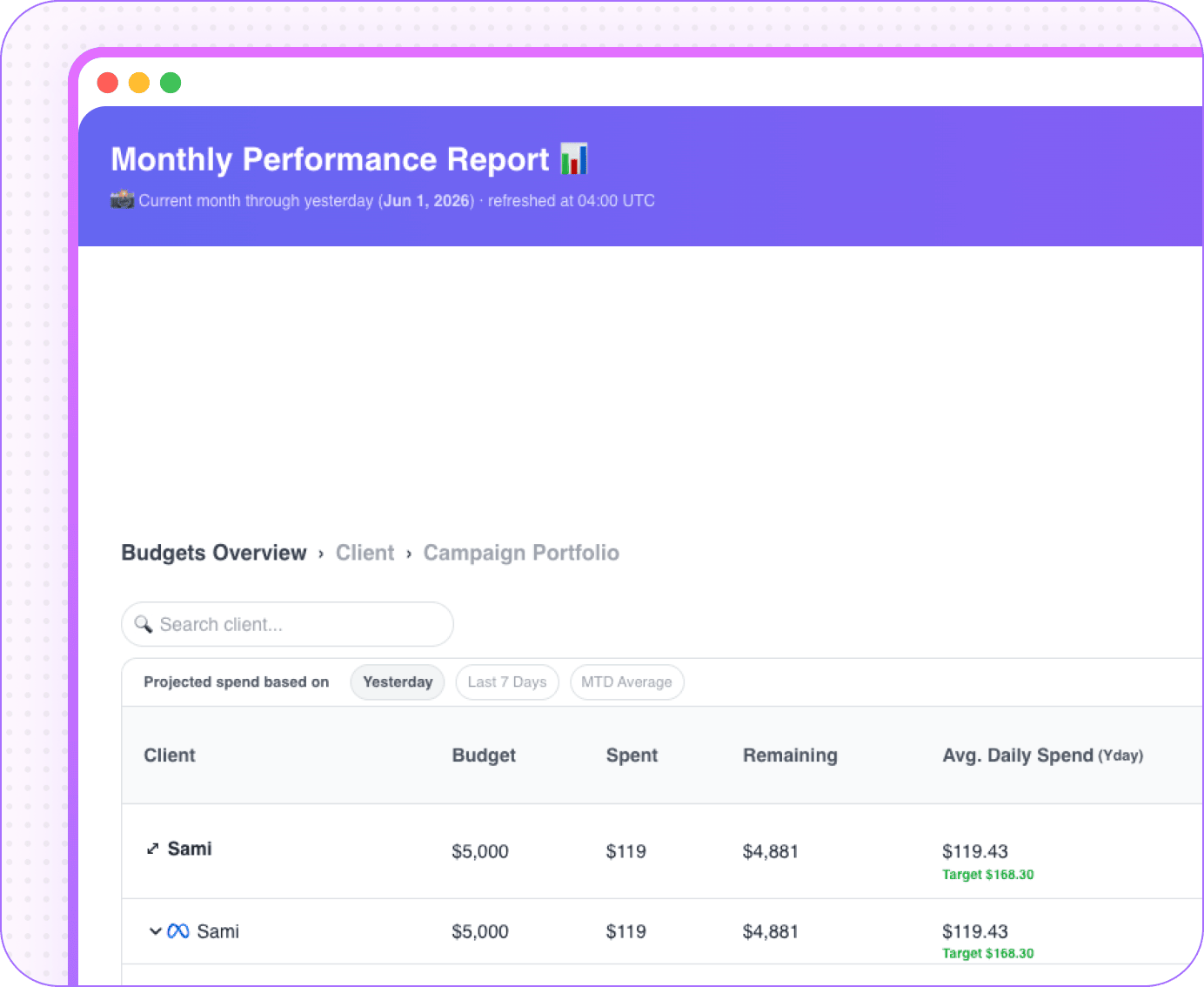Viewport: 1204px width, 987px height.
Task: Sort by the Budget column header
Action: [x=484, y=755]
